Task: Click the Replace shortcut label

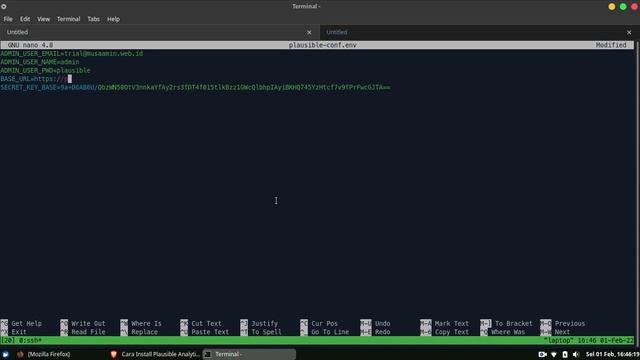Action: coord(144,332)
